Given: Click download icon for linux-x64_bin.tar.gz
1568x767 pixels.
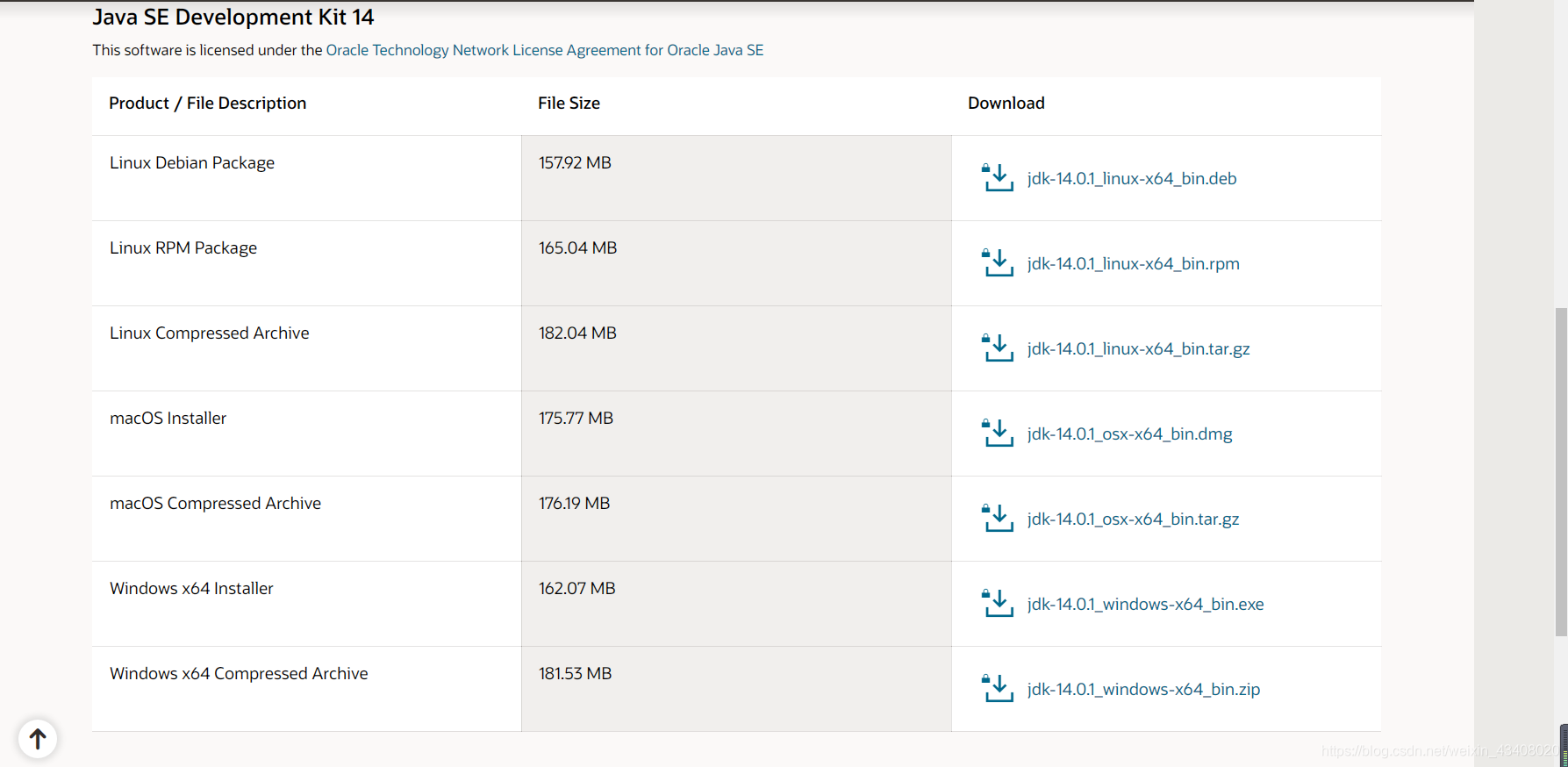Looking at the screenshot, I should coord(998,348).
